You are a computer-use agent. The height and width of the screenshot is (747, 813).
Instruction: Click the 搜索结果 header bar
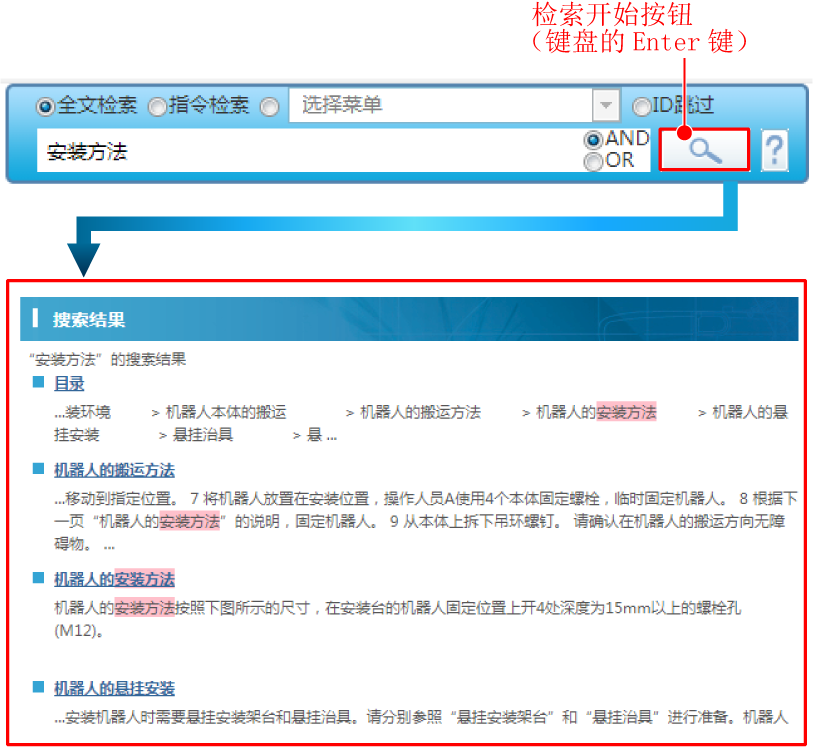[x=409, y=319]
